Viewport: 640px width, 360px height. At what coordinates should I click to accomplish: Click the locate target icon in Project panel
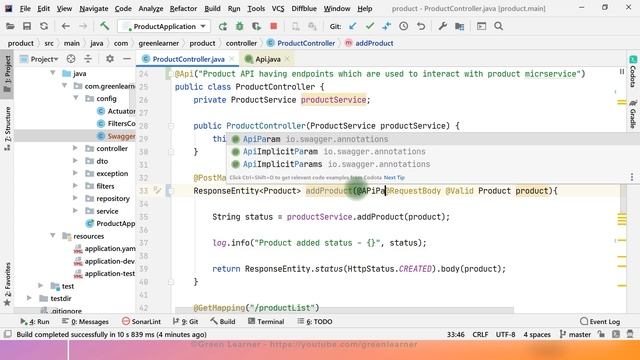point(71,59)
